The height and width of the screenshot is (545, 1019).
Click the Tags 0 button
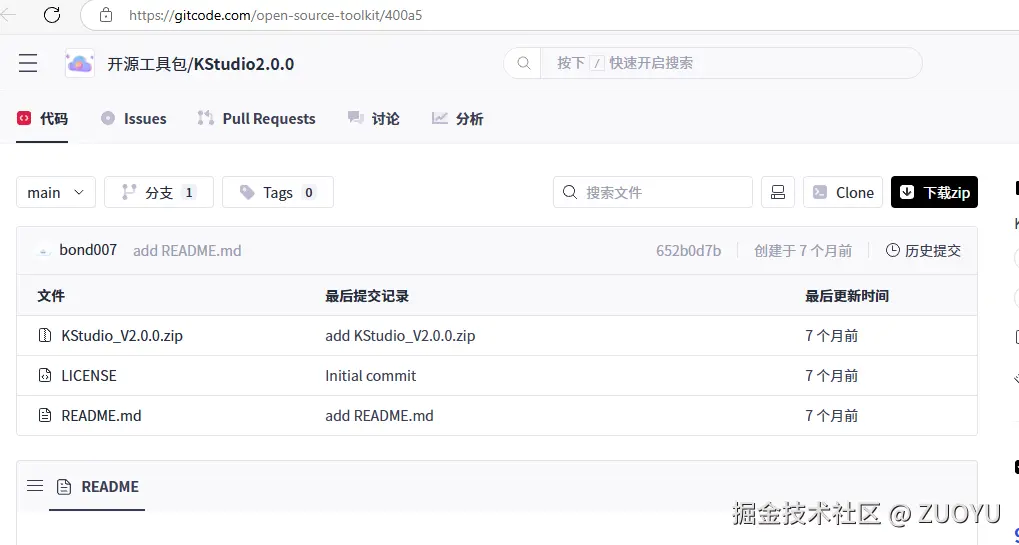277,192
